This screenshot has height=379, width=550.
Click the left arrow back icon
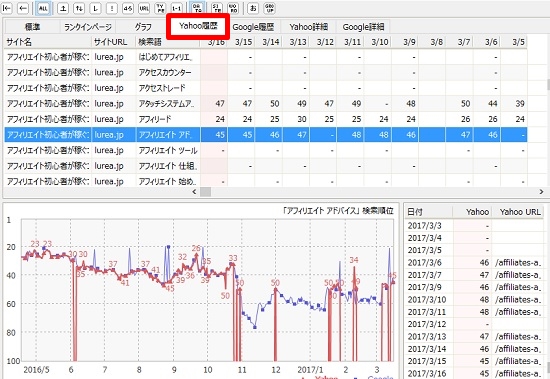[x=23, y=8]
